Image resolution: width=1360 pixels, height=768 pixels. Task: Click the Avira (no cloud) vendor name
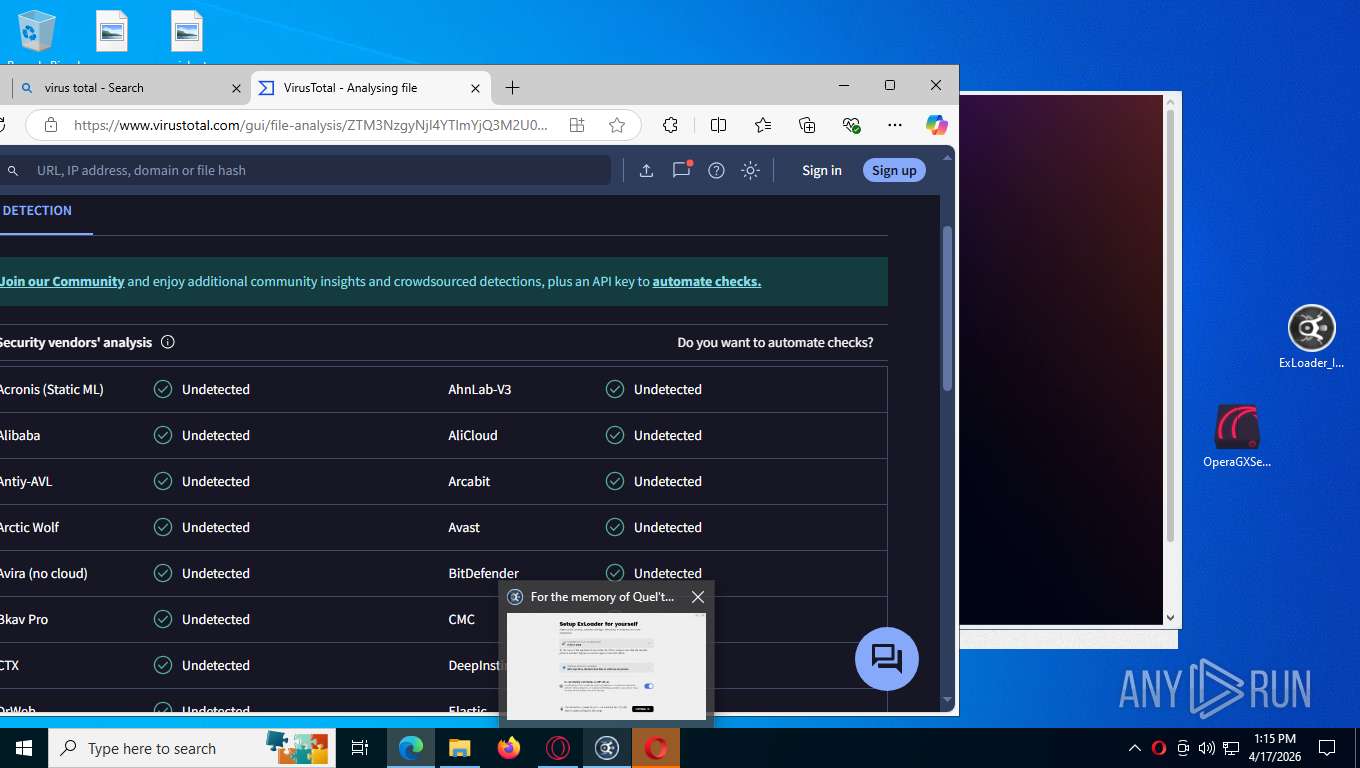pyautogui.click(x=44, y=573)
